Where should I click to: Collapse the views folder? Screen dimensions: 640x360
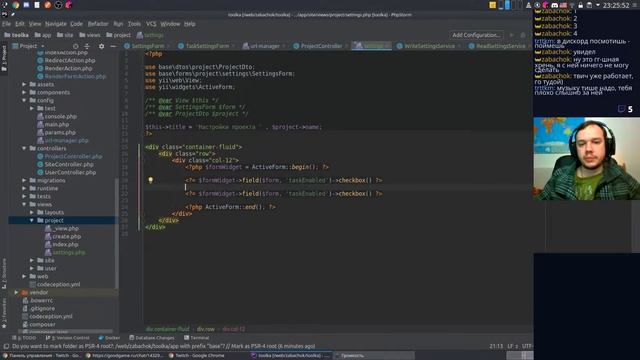coord(24,204)
